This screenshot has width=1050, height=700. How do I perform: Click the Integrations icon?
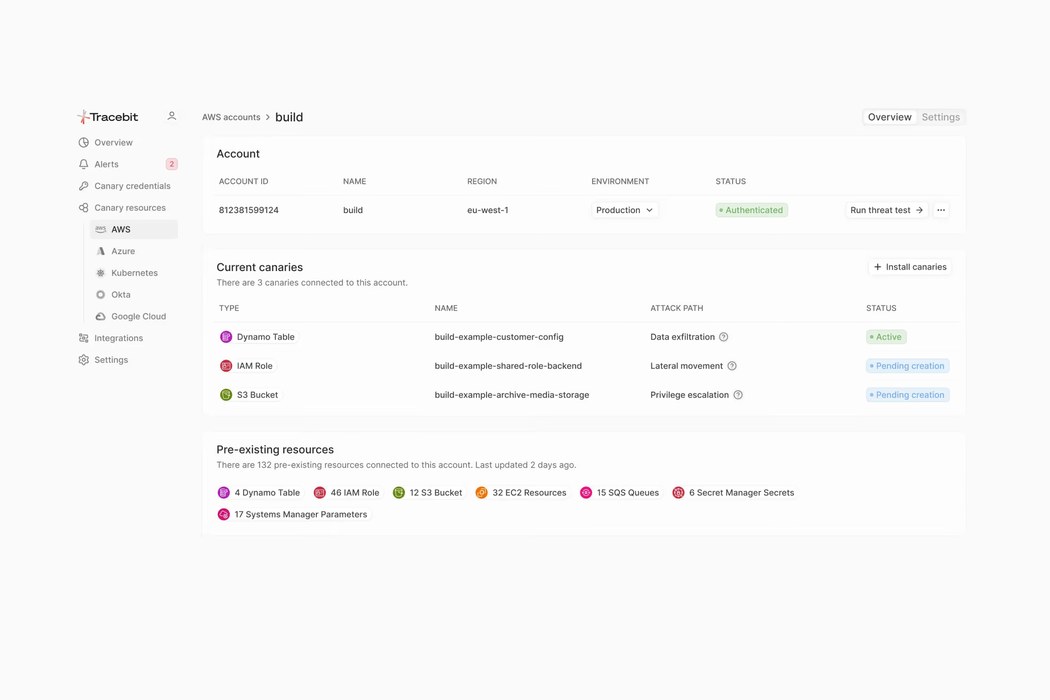(84, 338)
